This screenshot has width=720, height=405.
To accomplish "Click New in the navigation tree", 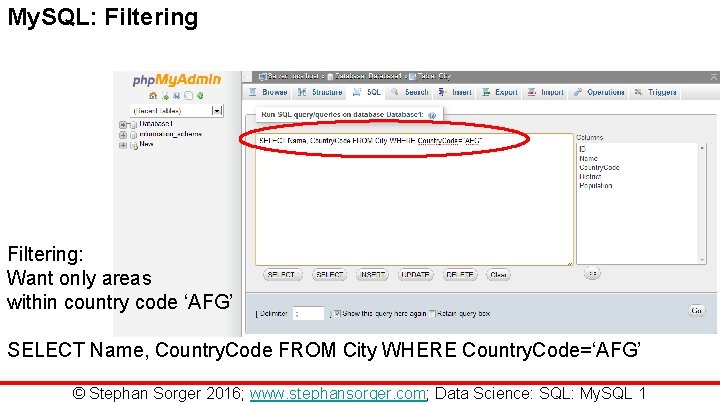I will [146, 144].
